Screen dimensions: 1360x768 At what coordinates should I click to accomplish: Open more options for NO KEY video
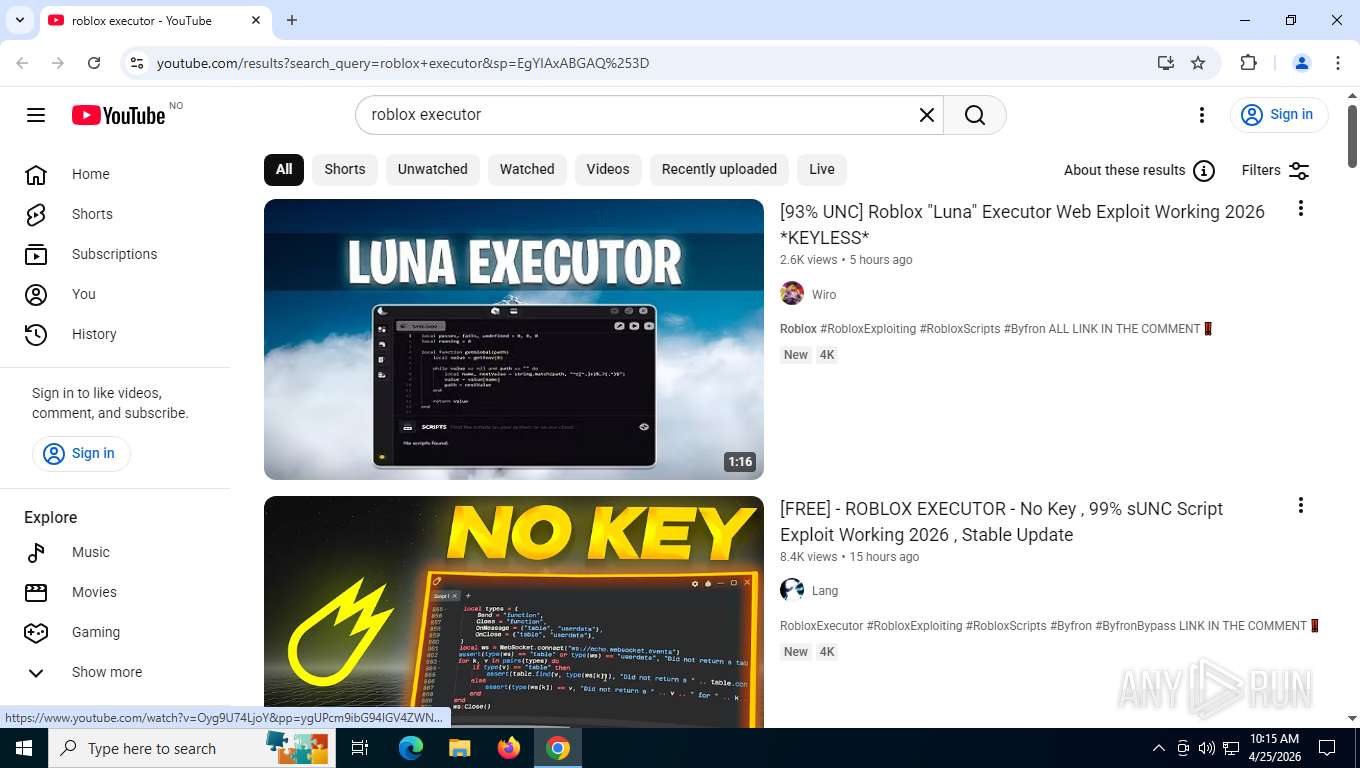pyautogui.click(x=1300, y=505)
